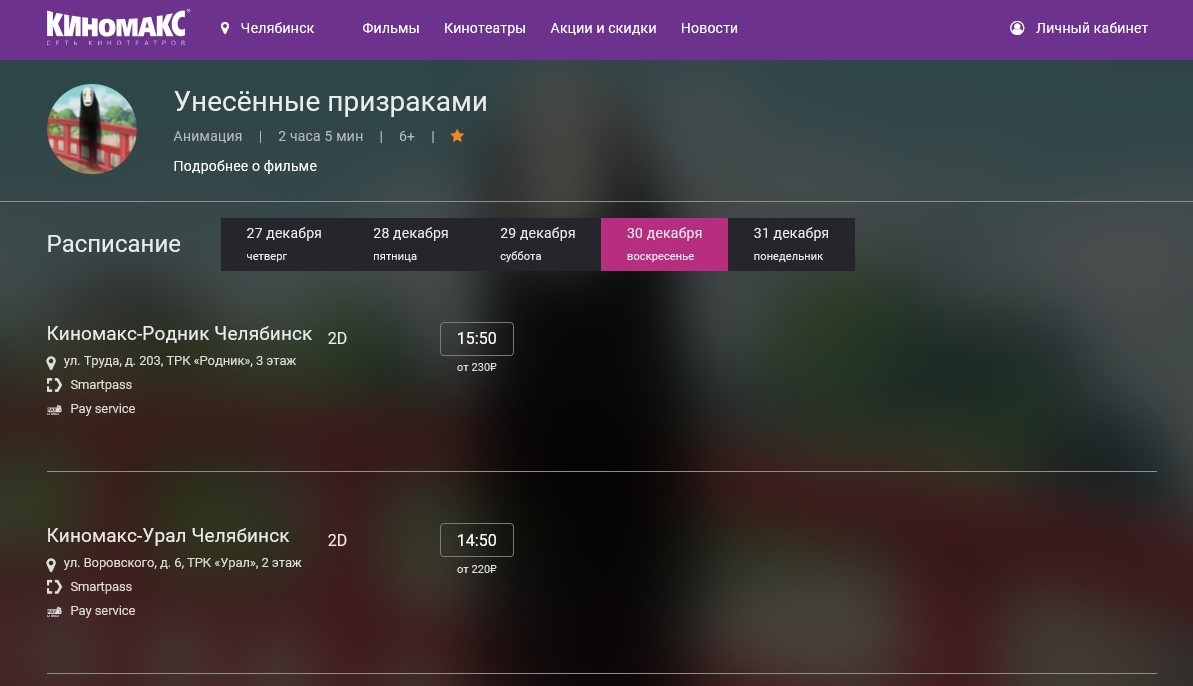The height and width of the screenshot is (686, 1193).
Task: Click the Расписание heading
Action: click(x=113, y=243)
